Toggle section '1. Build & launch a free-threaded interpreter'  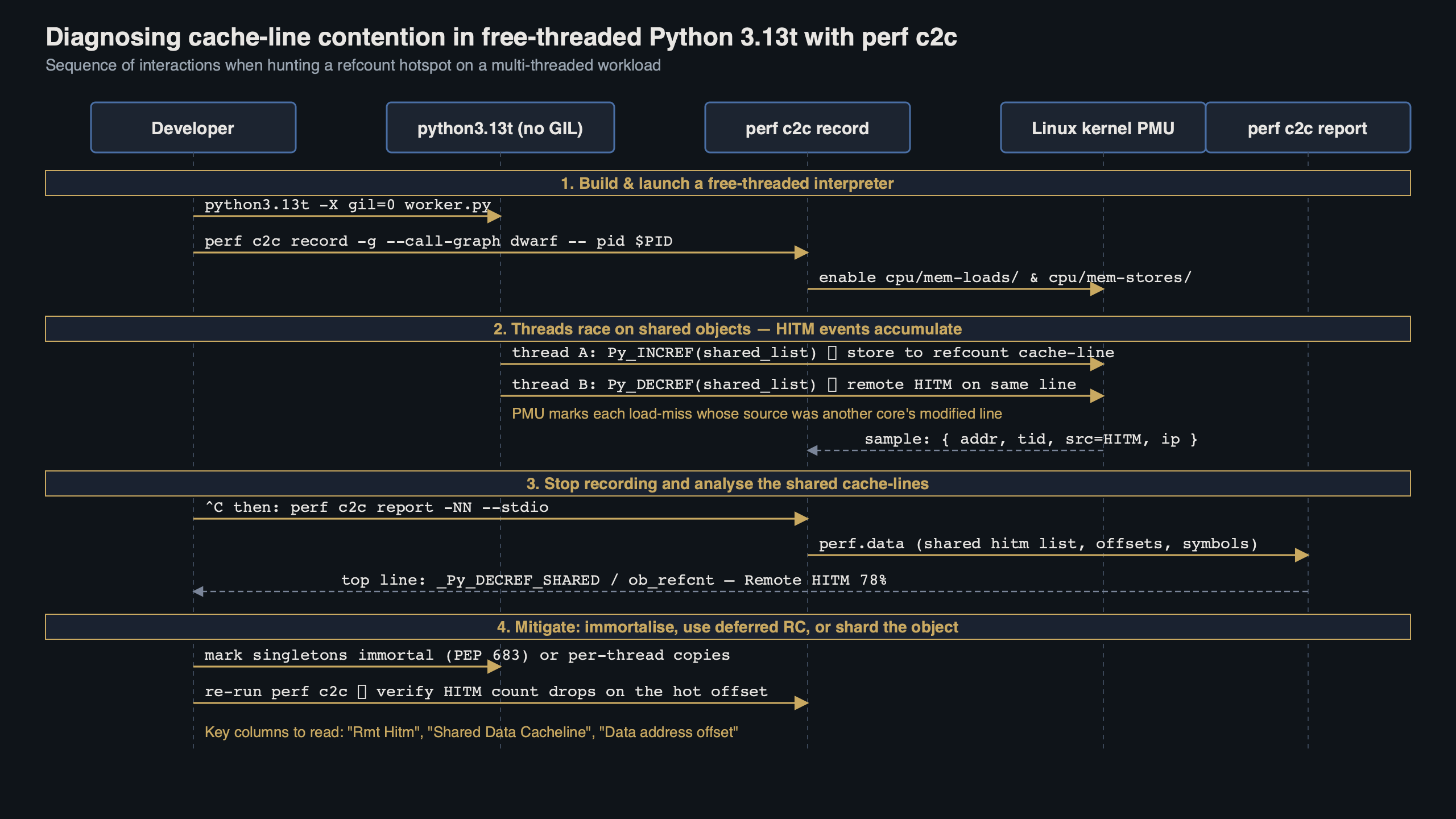(x=727, y=183)
